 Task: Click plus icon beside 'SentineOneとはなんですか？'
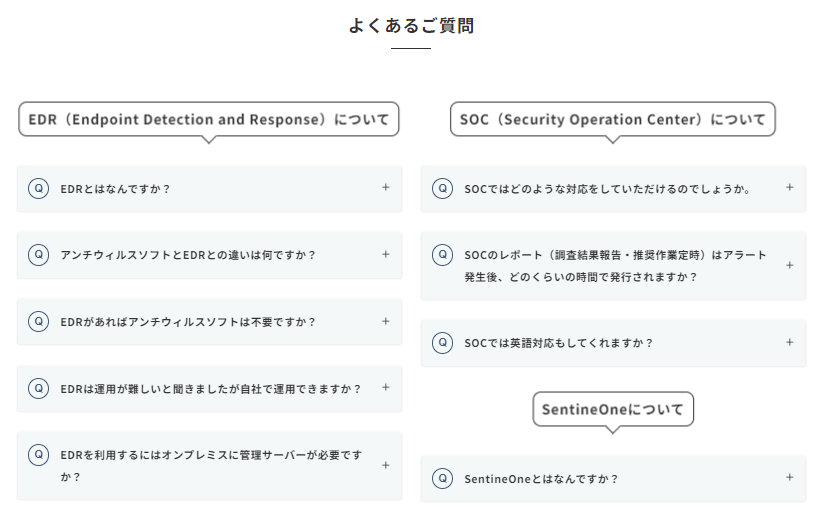(789, 478)
